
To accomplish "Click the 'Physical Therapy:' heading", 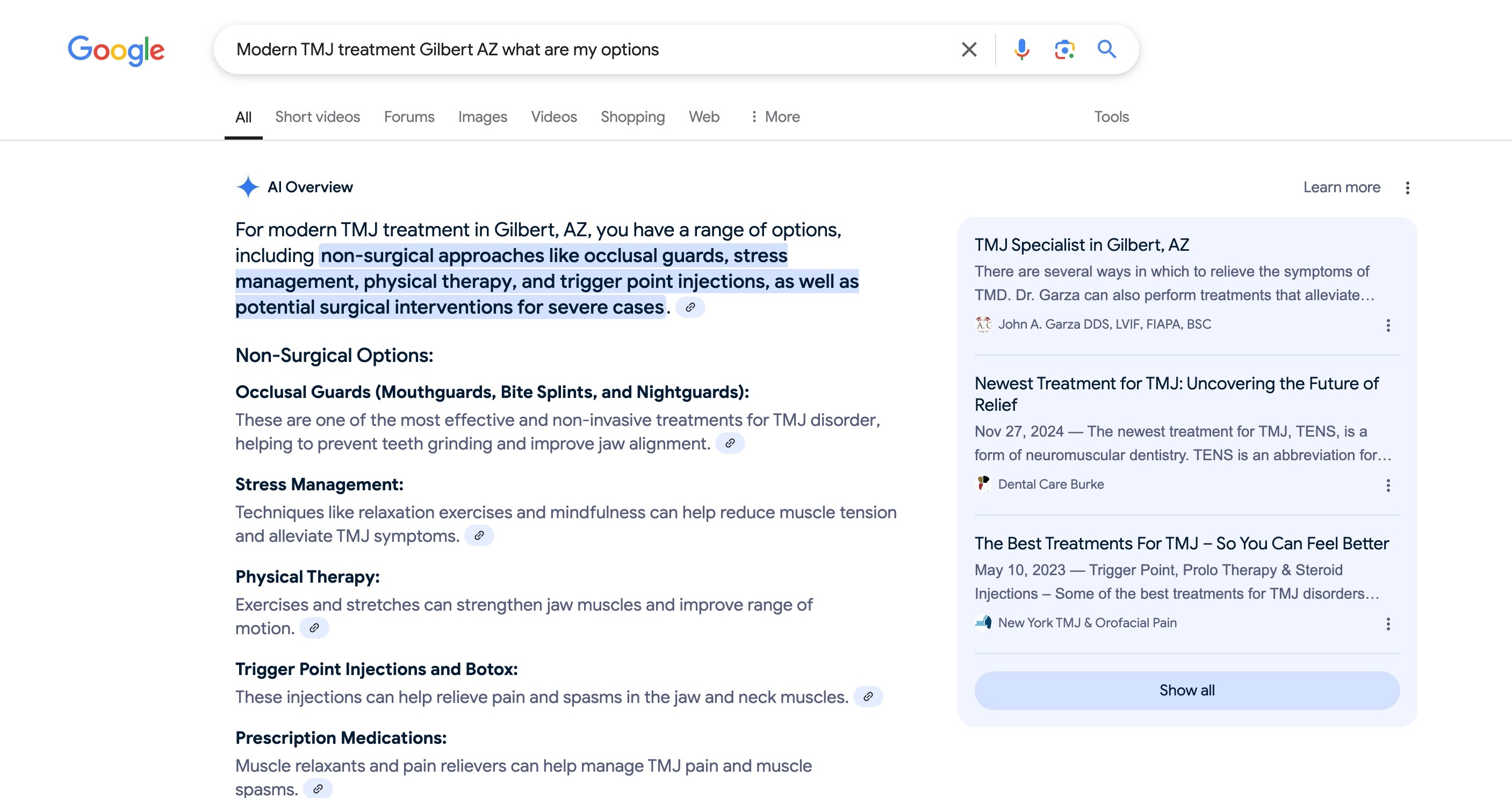I will [307, 577].
